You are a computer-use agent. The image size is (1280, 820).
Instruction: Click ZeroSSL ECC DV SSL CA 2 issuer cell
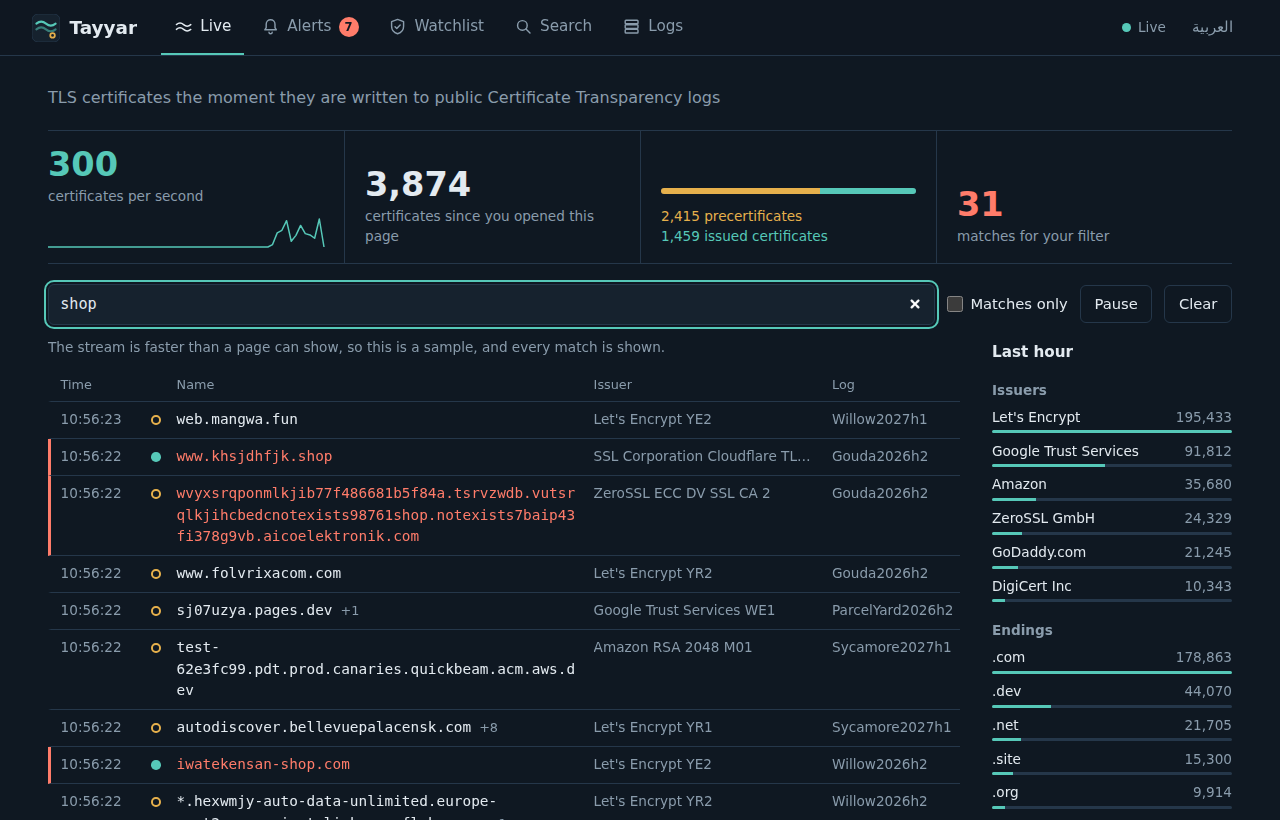[x=682, y=494]
